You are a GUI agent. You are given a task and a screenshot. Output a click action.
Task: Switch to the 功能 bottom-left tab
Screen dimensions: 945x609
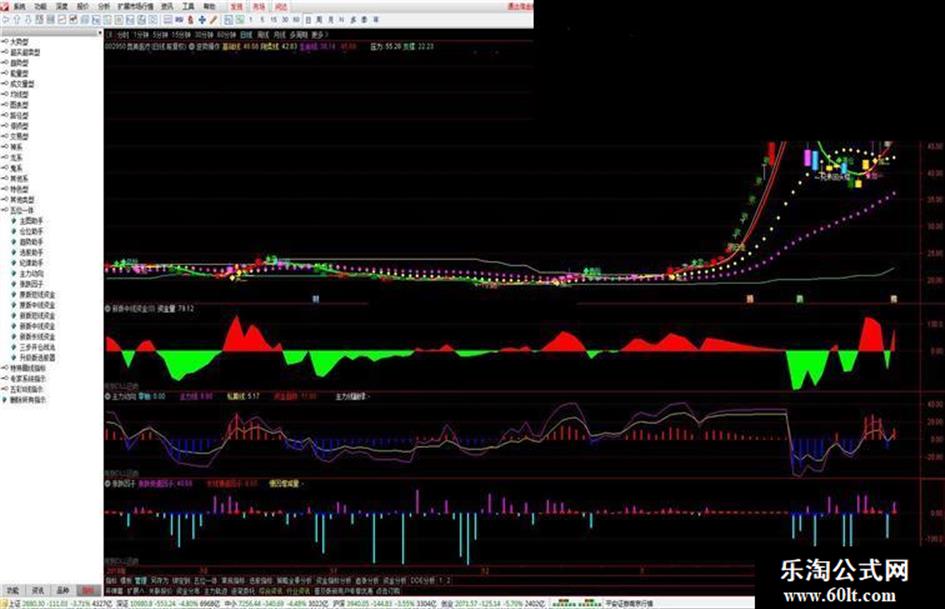tap(13, 590)
